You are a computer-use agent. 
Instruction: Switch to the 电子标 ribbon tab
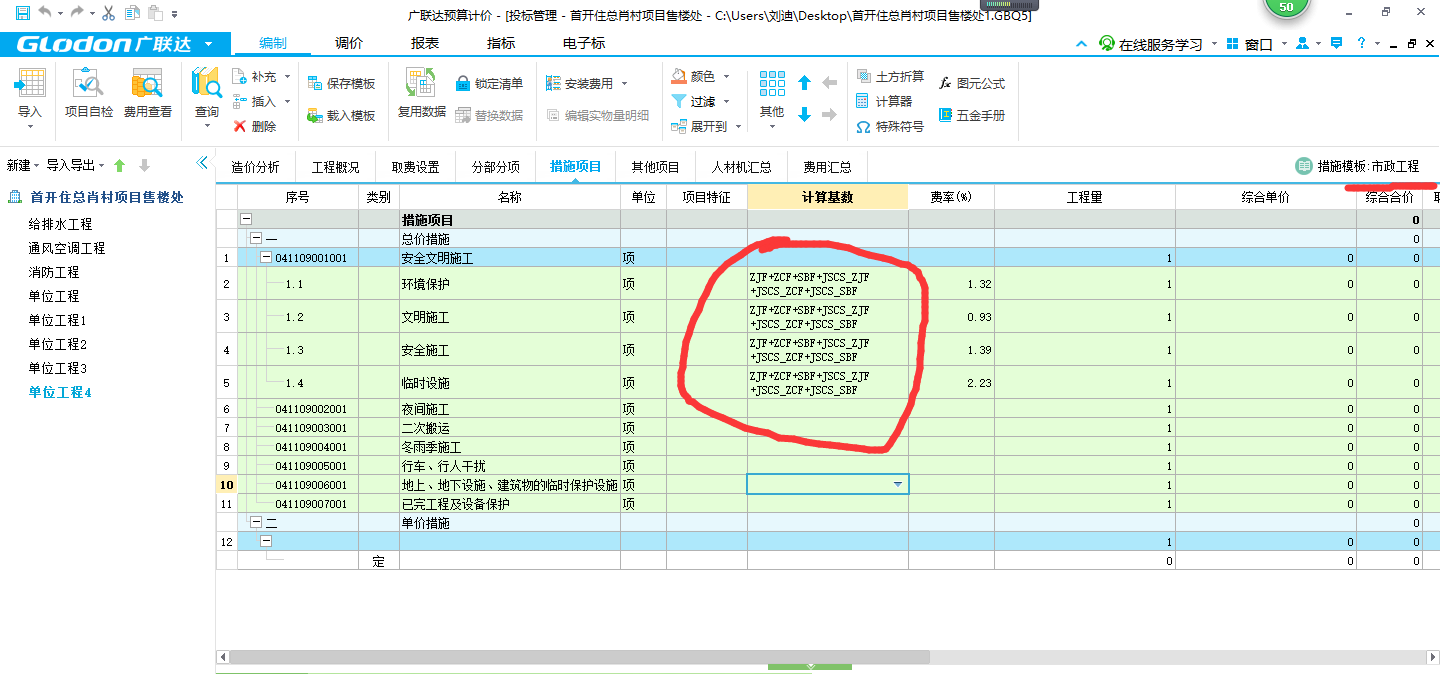coord(584,44)
